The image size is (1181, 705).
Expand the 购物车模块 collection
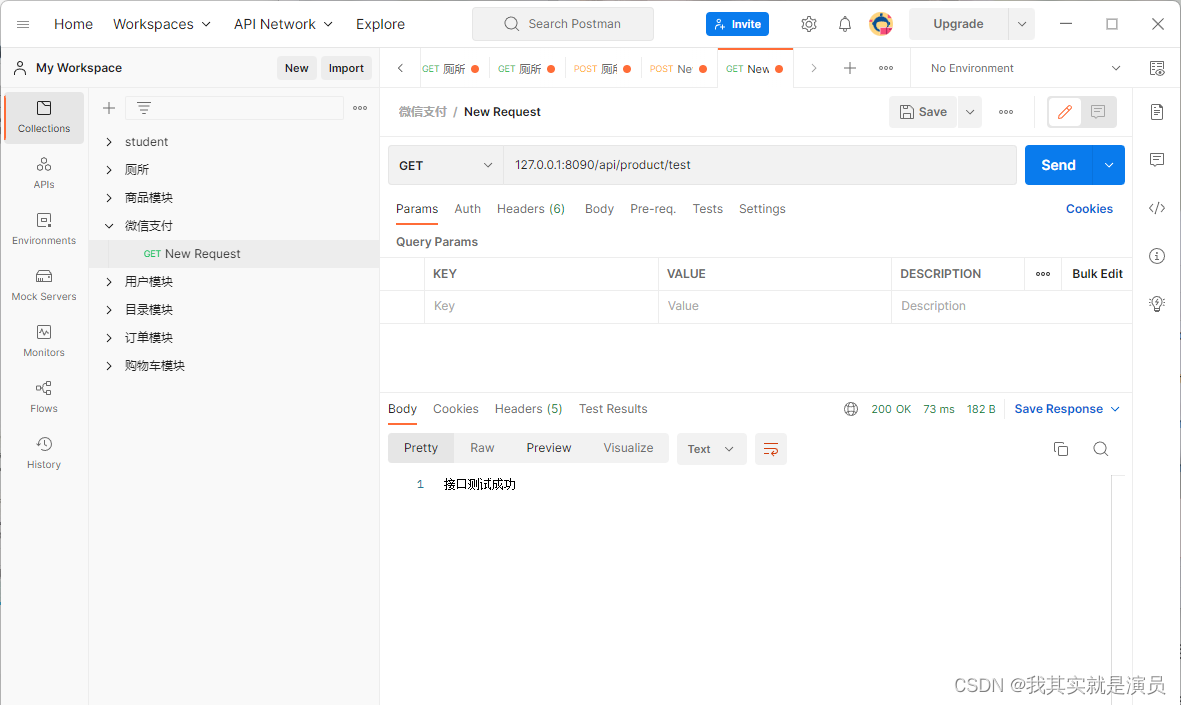tap(109, 366)
